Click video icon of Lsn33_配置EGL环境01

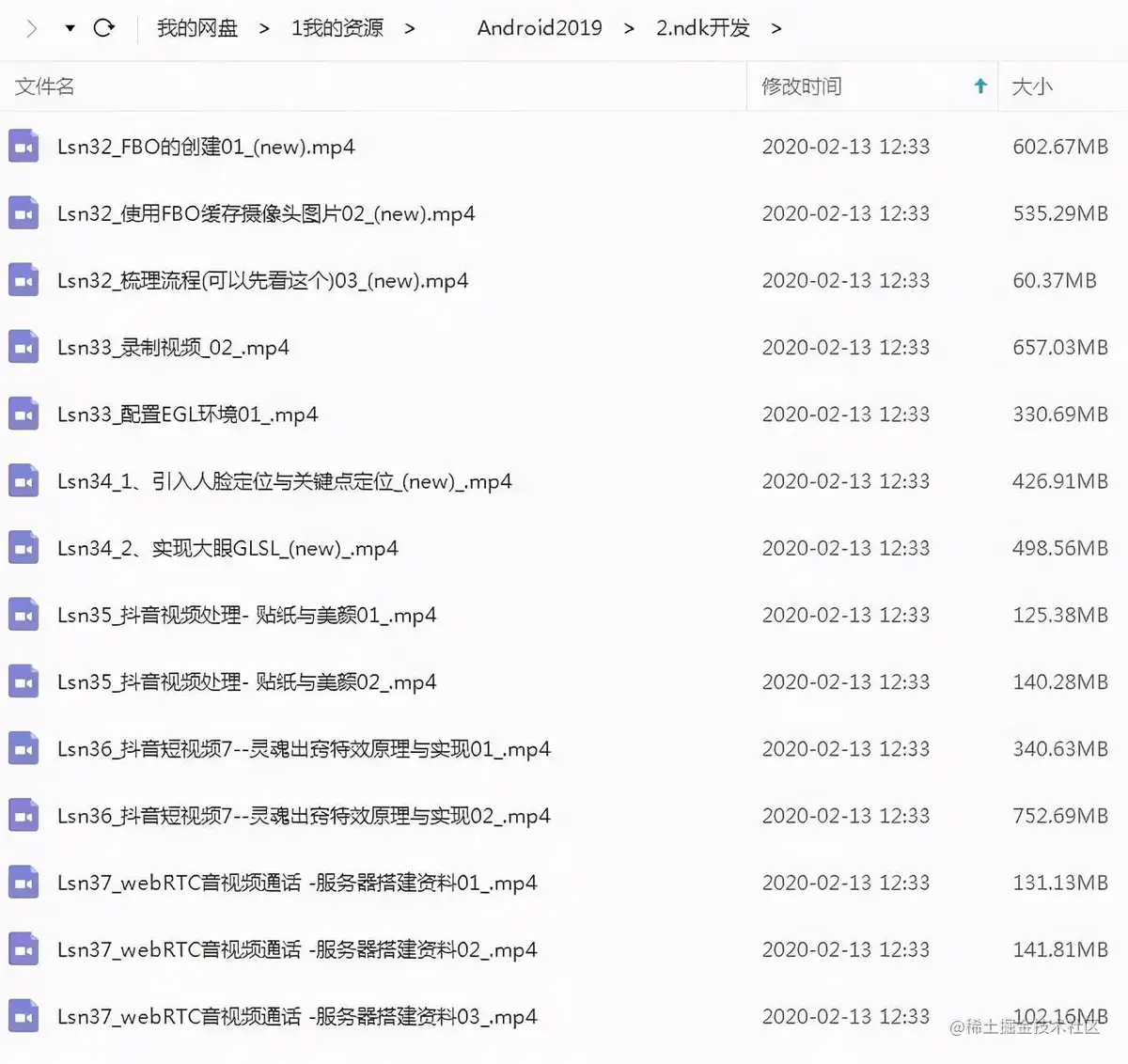[23, 414]
